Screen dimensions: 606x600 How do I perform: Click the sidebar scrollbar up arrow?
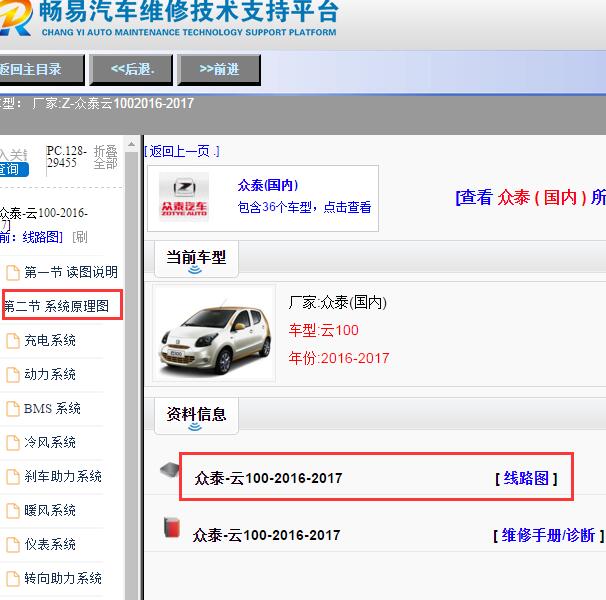(131, 145)
